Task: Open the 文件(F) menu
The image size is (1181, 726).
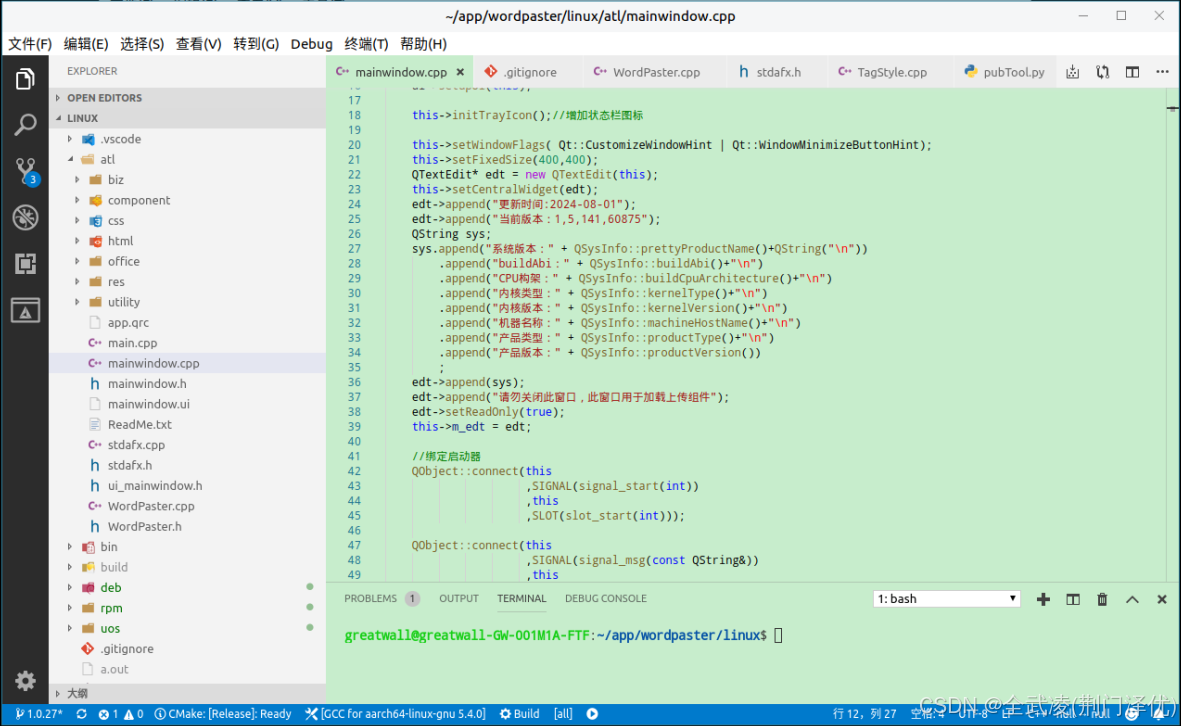Action: click(30, 44)
